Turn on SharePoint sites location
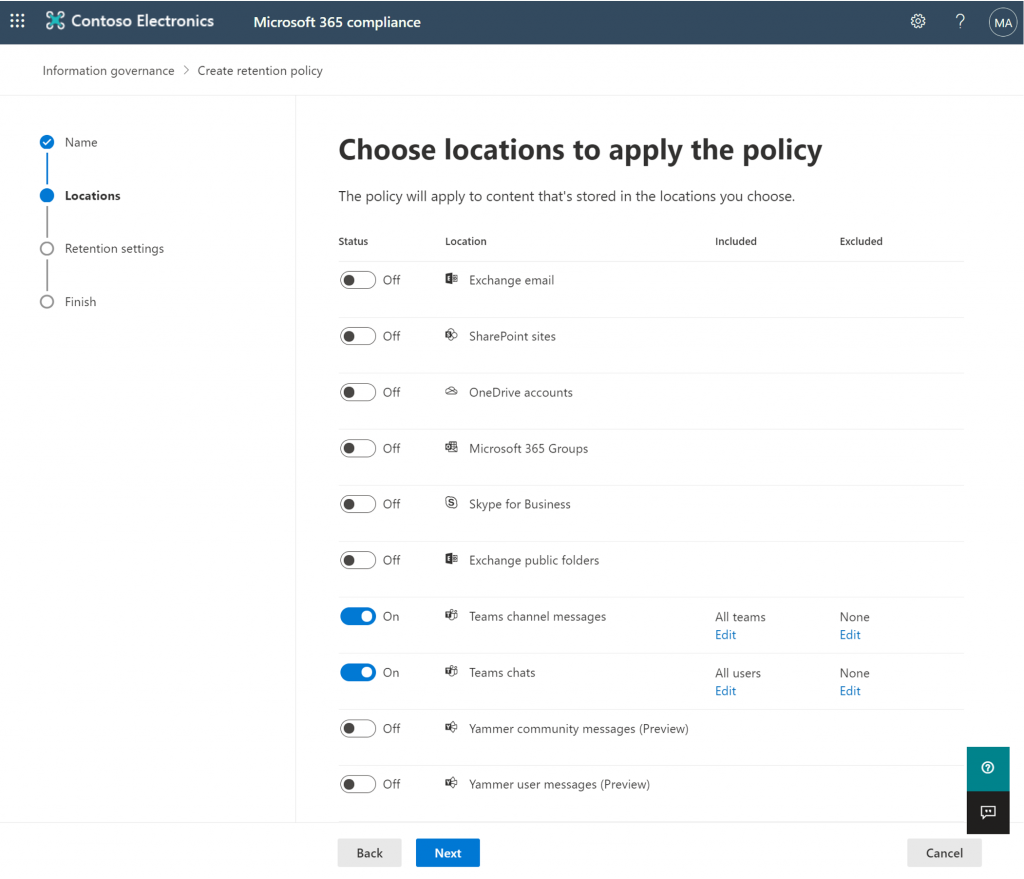The height and width of the screenshot is (879, 1024). (358, 336)
